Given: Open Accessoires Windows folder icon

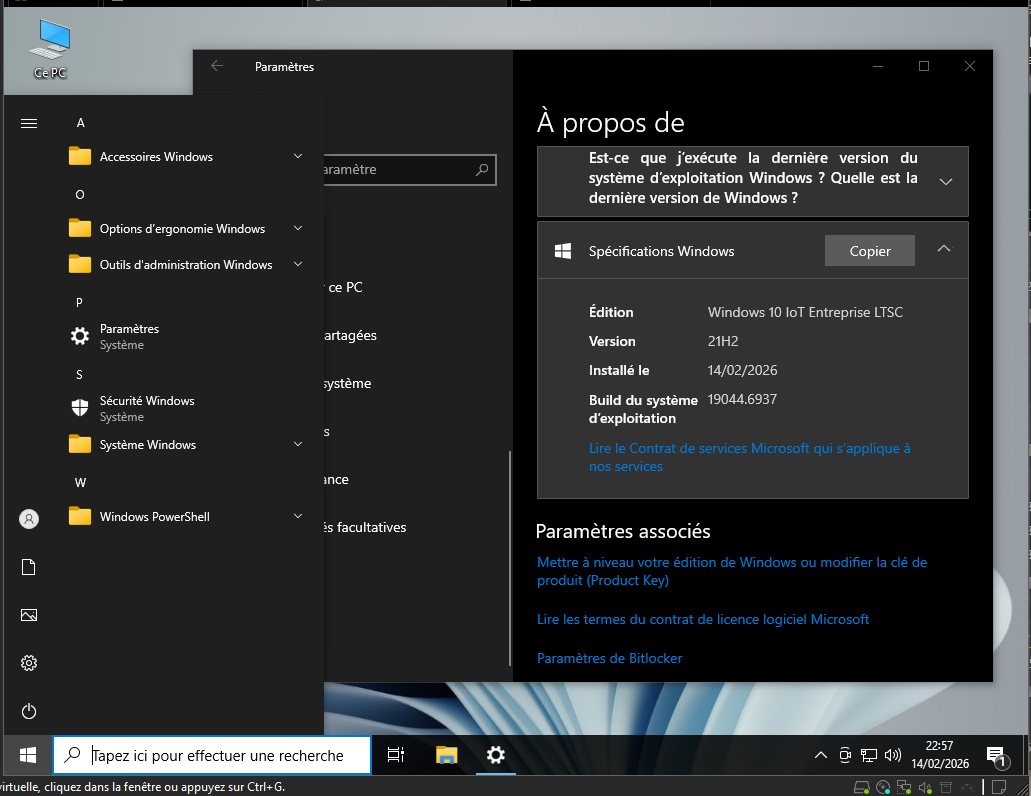Looking at the screenshot, I should (80, 156).
